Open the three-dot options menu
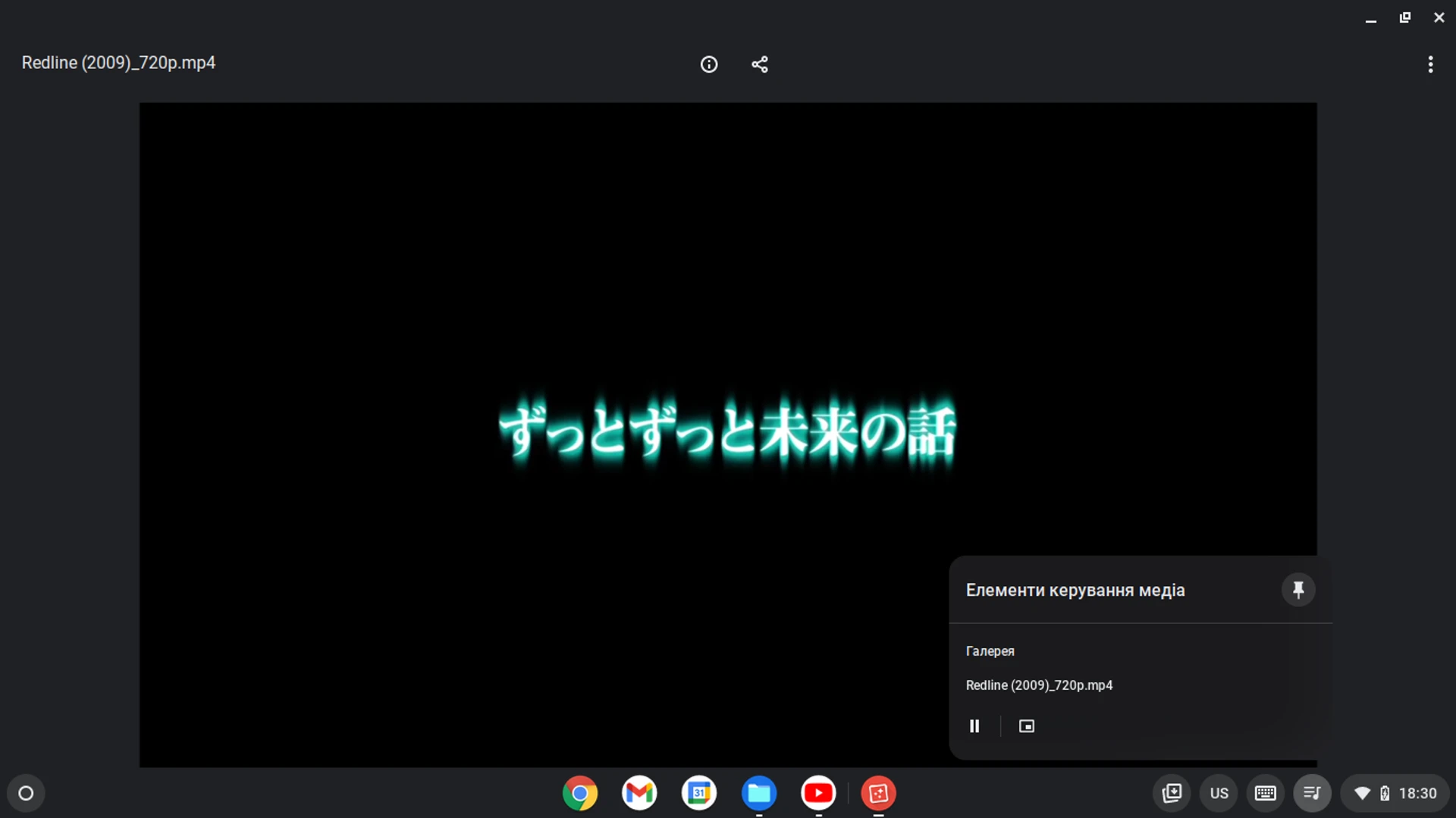The width and height of the screenshot is (1456, 818). pyautogui.click(x=1430, y=64)
